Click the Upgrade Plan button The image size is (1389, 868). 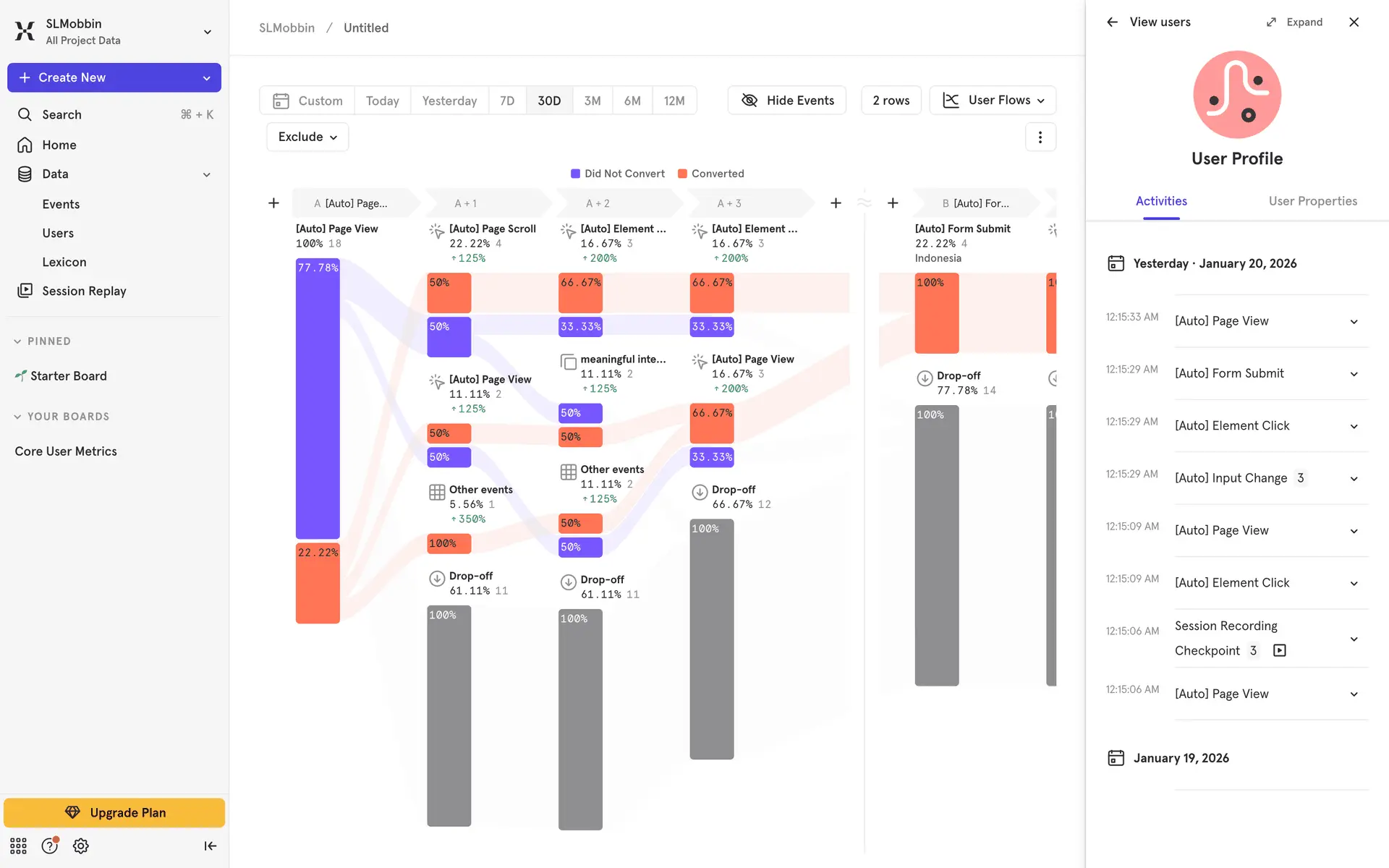tap(114, 812)
